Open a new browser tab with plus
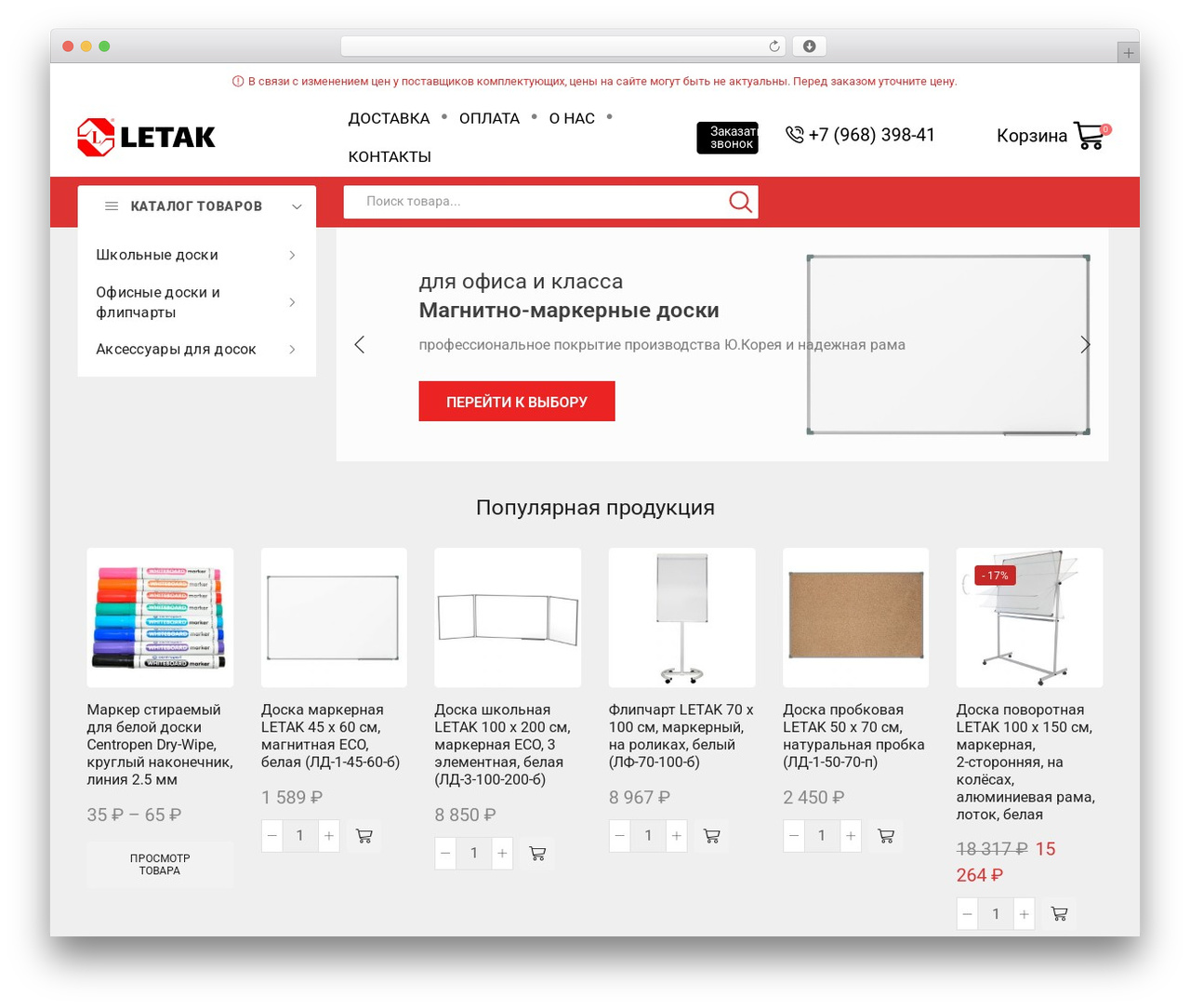 click(x=1128, y=53)
